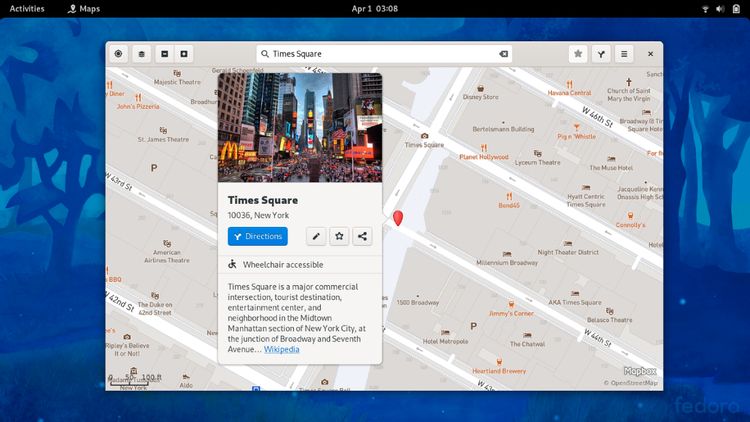The image size is (750, 422).
Task: Select the Bertelsmann Building label
Action: pos(503,129)
